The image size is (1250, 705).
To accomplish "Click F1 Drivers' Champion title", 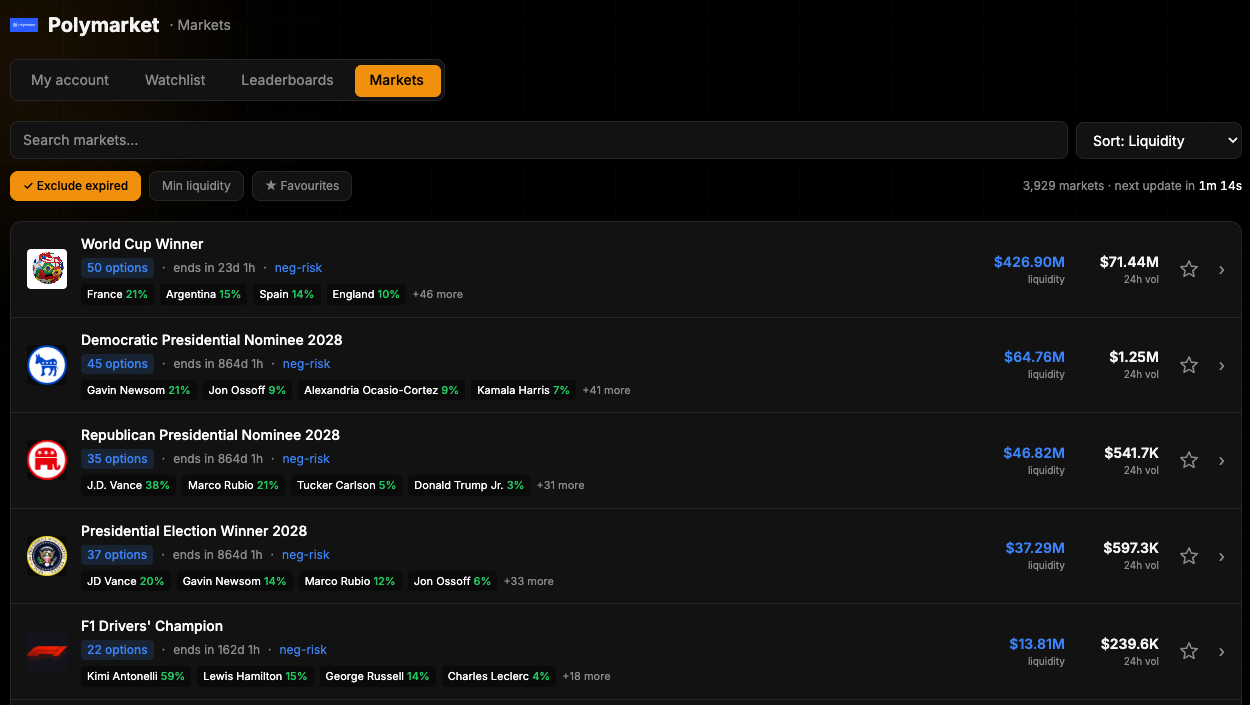I will click(152, 626).
